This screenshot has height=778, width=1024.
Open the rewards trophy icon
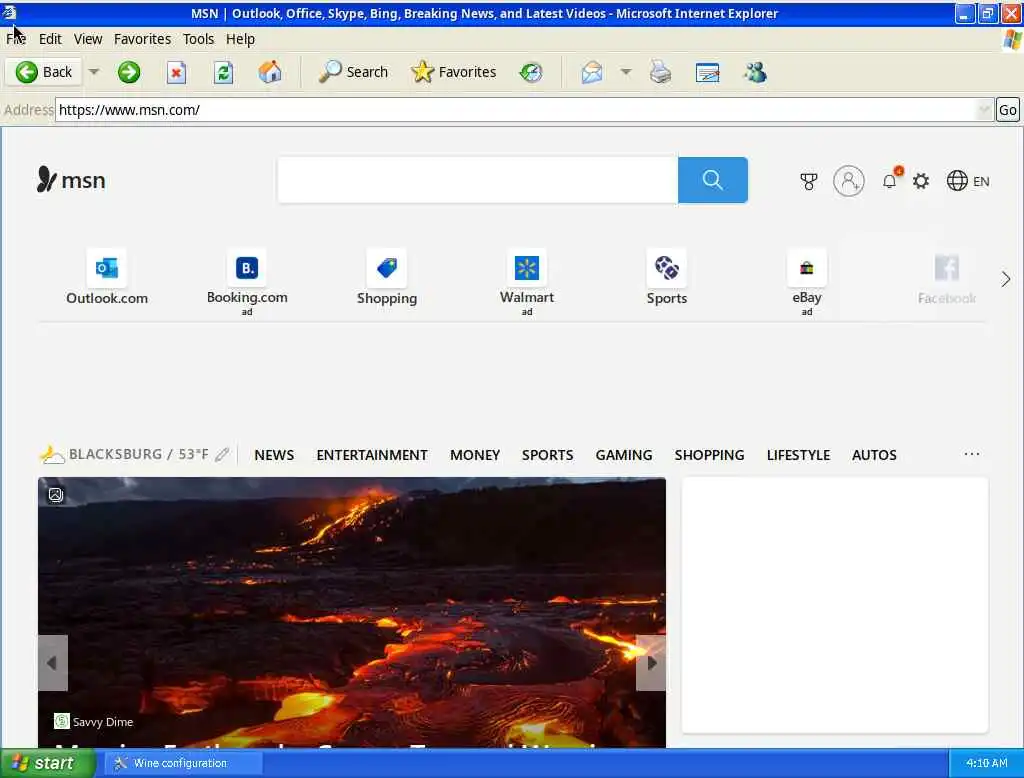click(808, 182)
